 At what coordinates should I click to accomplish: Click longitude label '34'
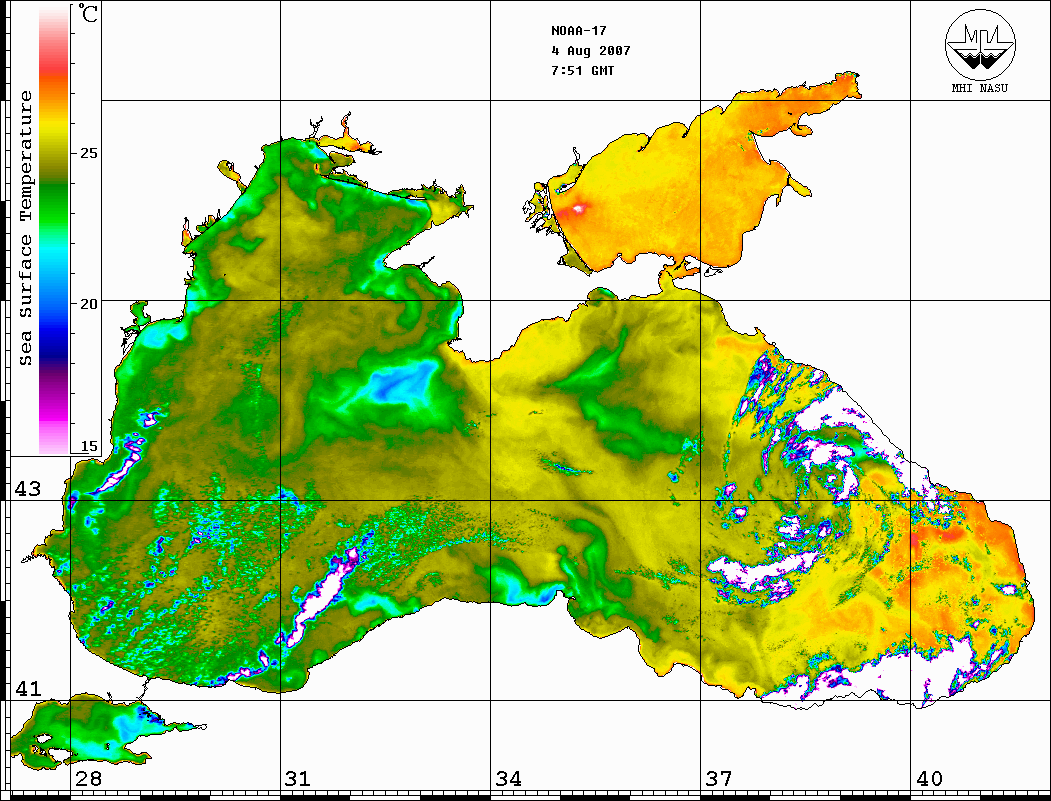pyautogui.click(x=509, y=778)
